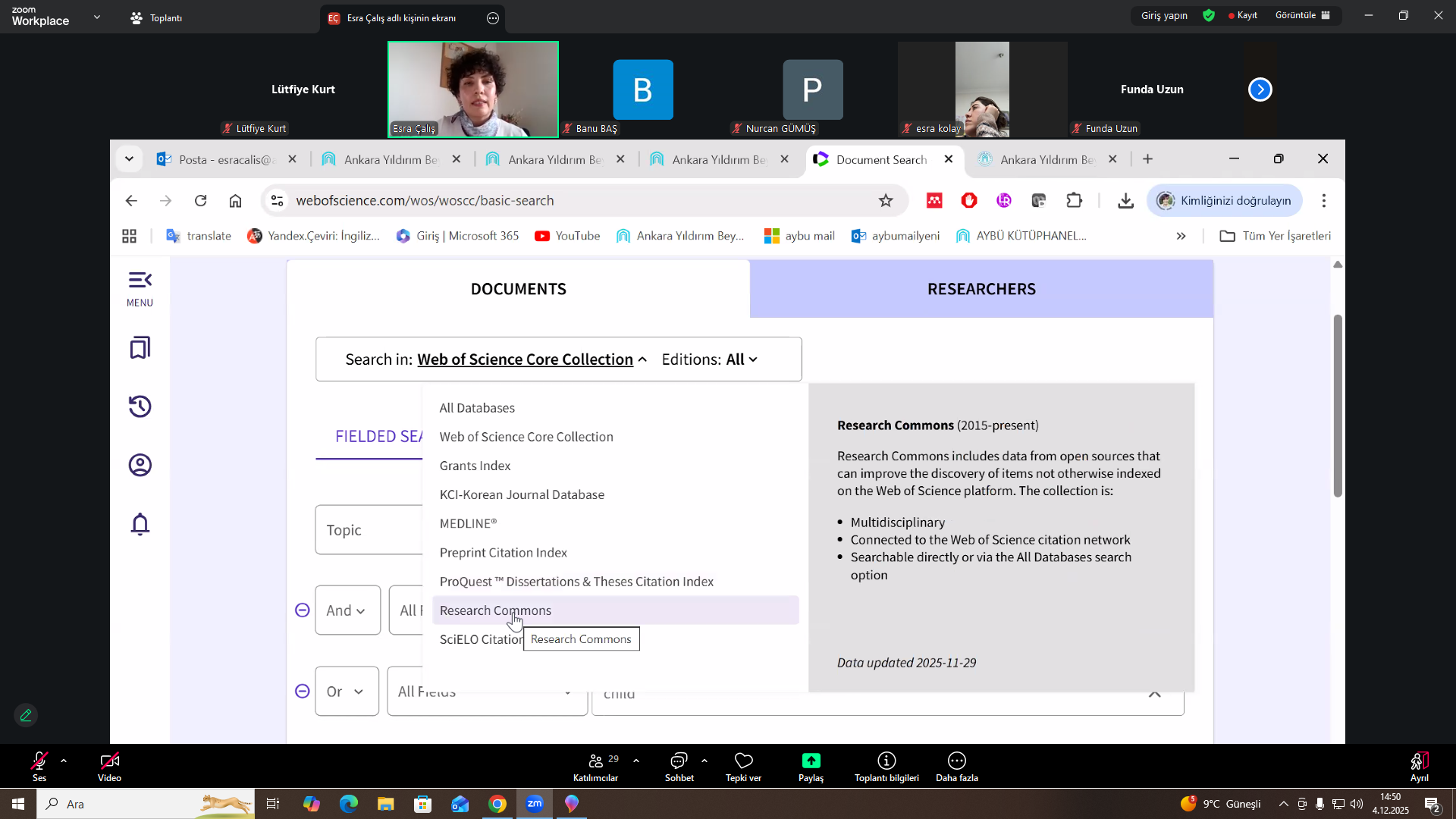
Task: Click the Kimliğinizi doğrulayın profile button
Action: tap(1224, 200)
